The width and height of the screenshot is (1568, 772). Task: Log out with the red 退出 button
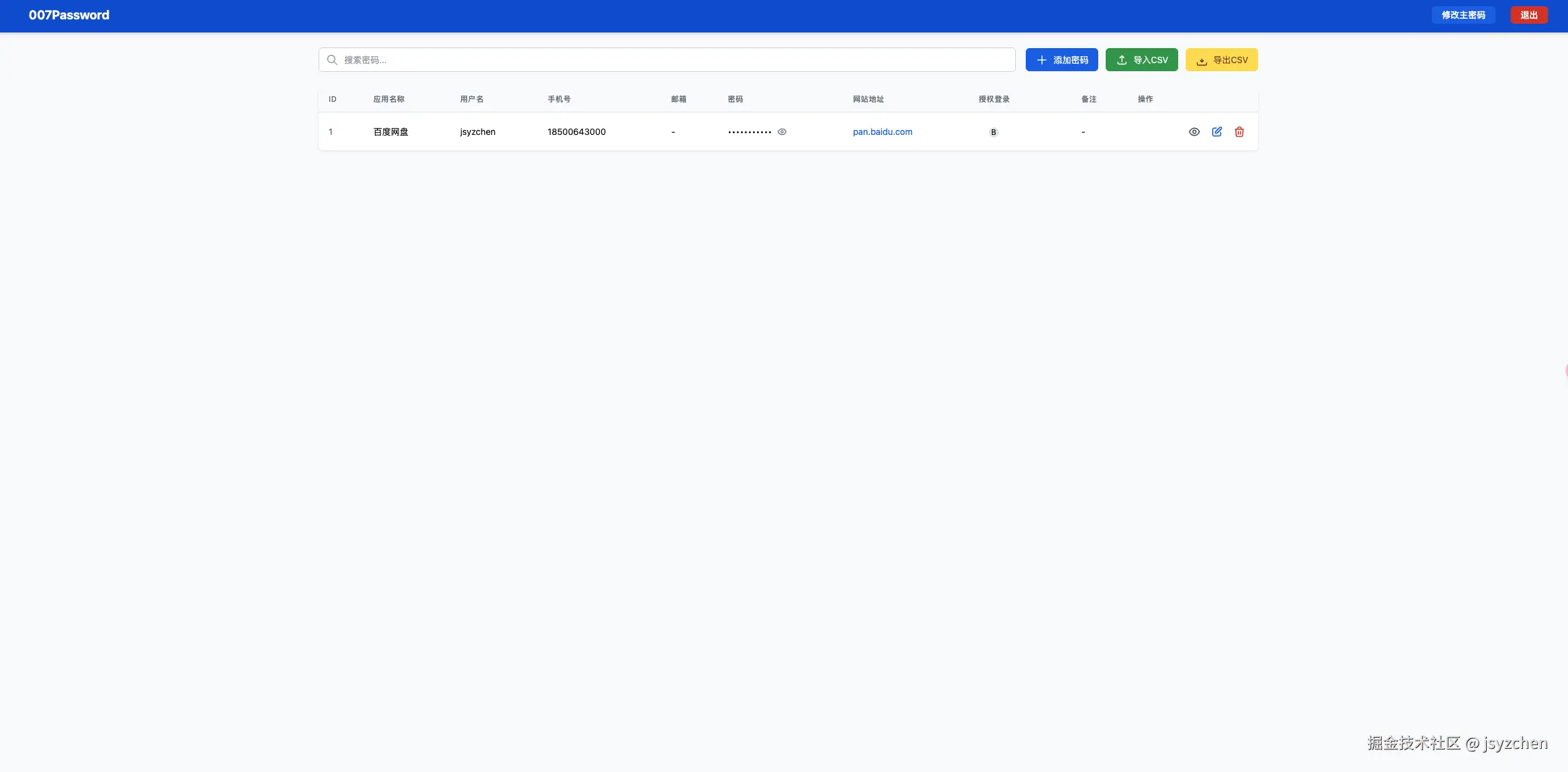tap(1529, 15)
